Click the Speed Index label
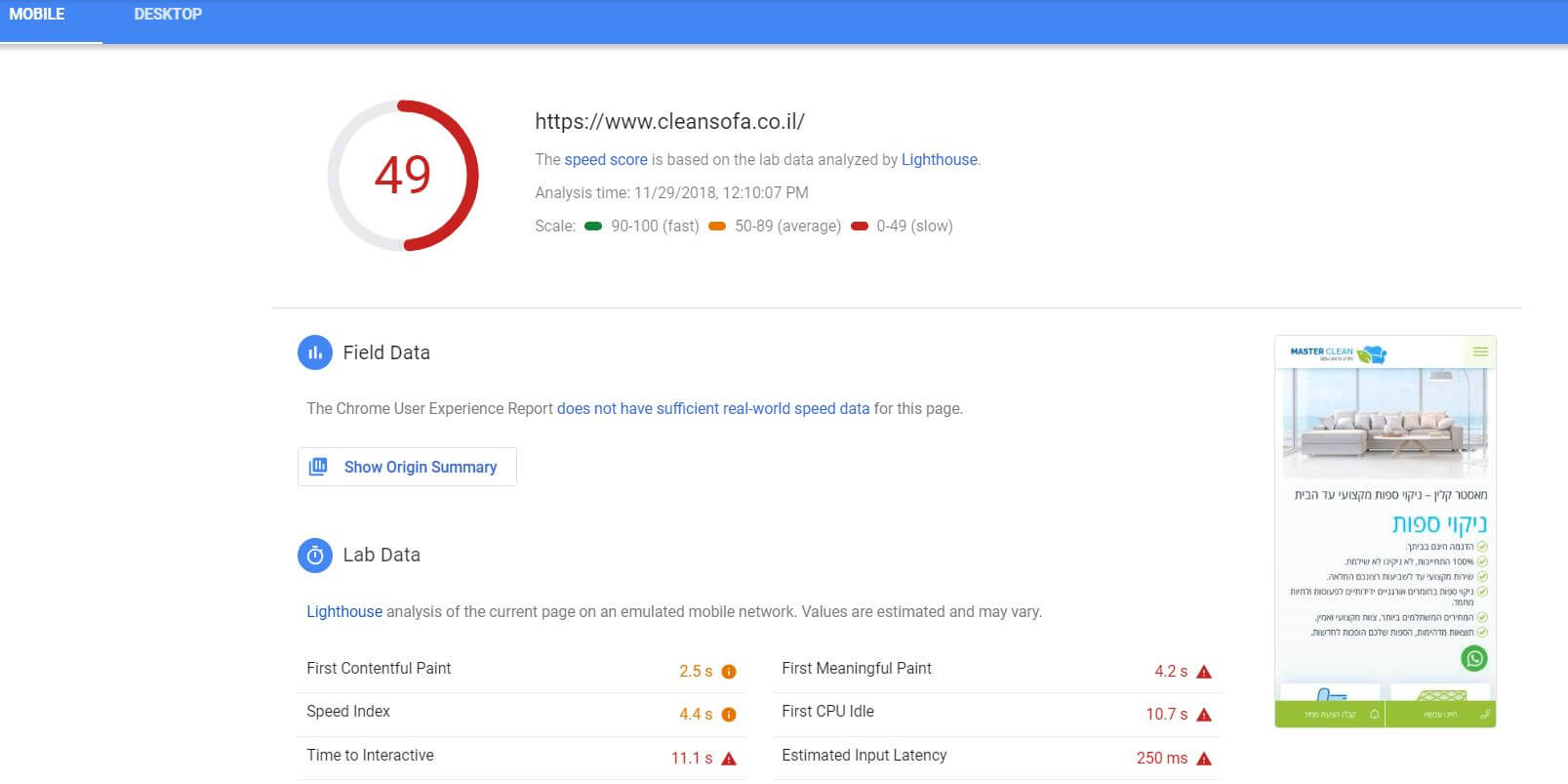This screenshot has width=1568, height=784. pyautogui.click(x=348, y=712)
